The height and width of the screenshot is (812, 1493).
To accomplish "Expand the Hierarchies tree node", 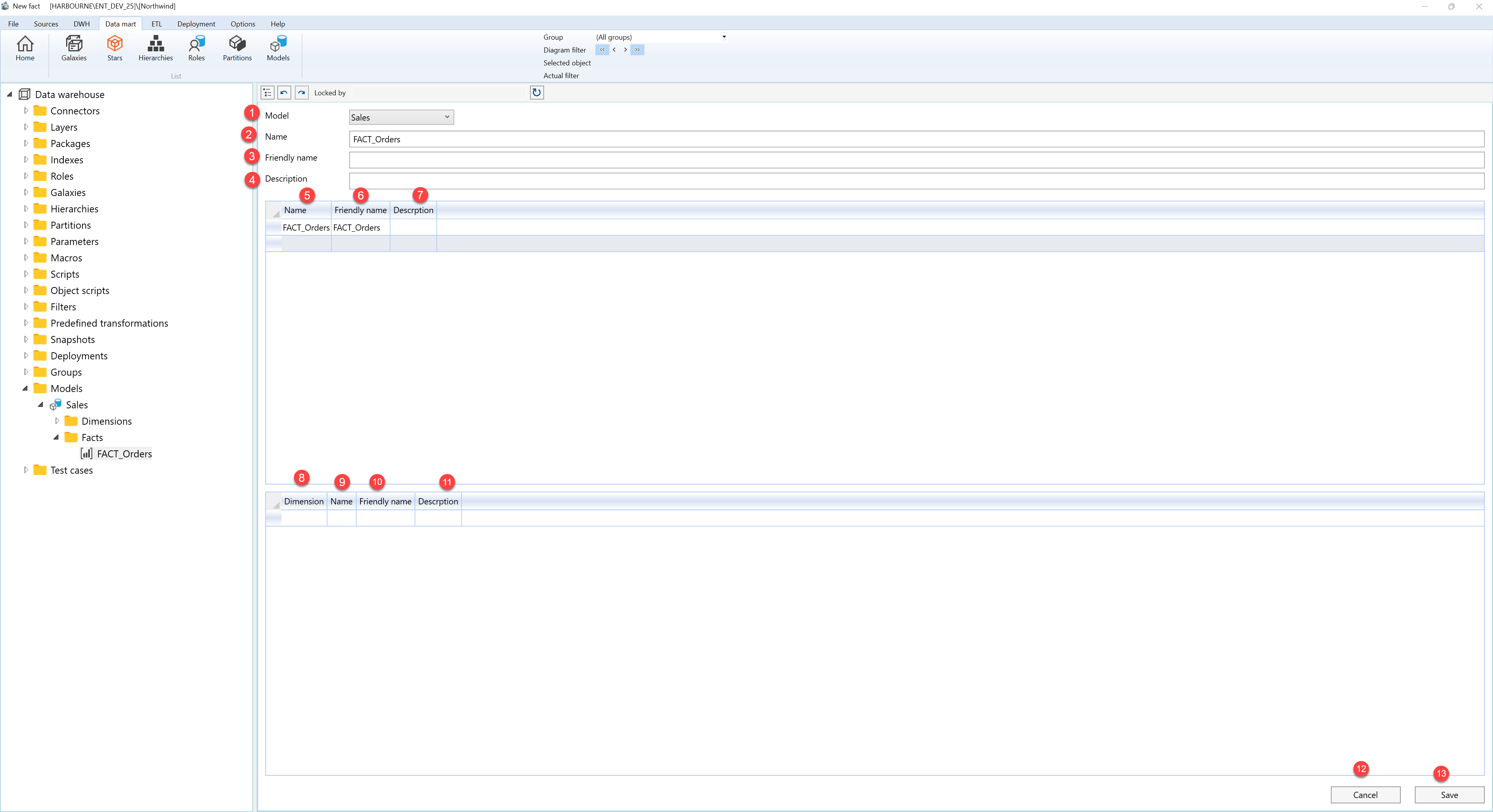I will coord(26,208).
